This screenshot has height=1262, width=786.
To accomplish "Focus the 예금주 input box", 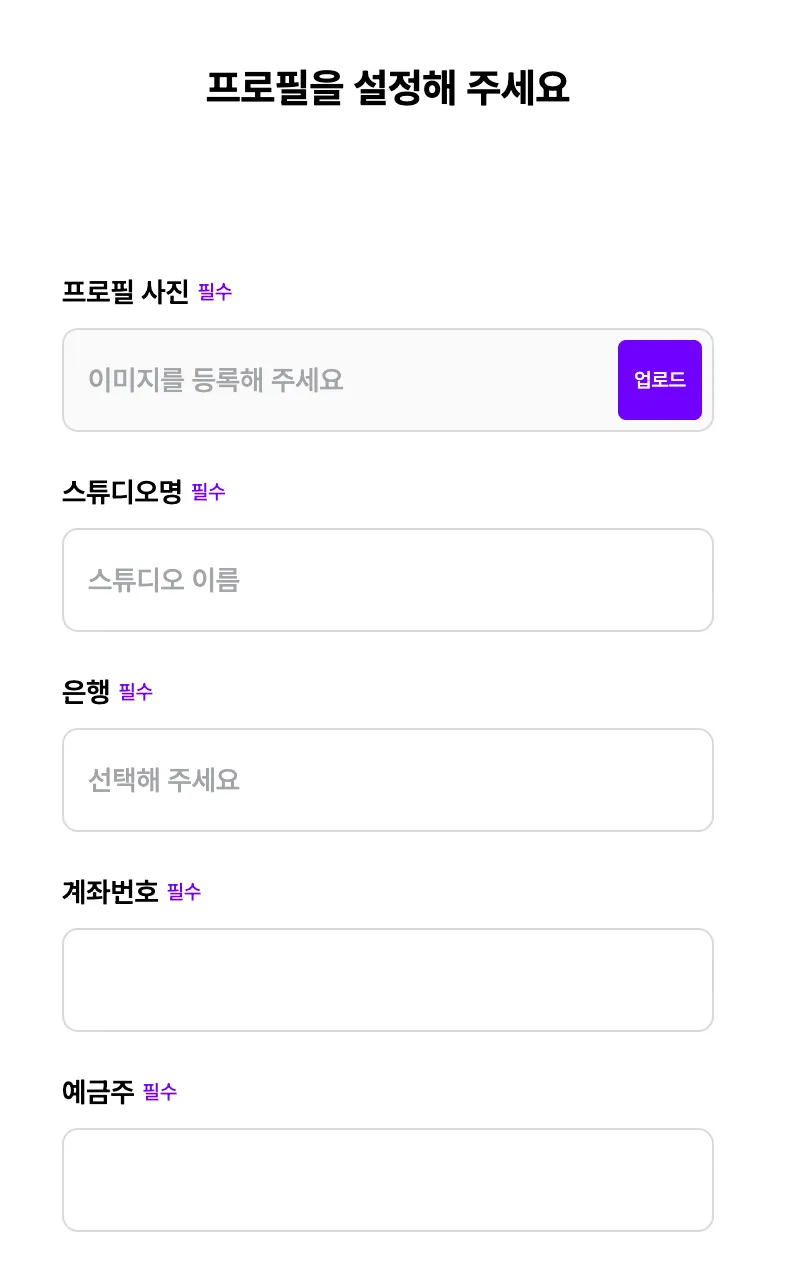I will 387,1180.
